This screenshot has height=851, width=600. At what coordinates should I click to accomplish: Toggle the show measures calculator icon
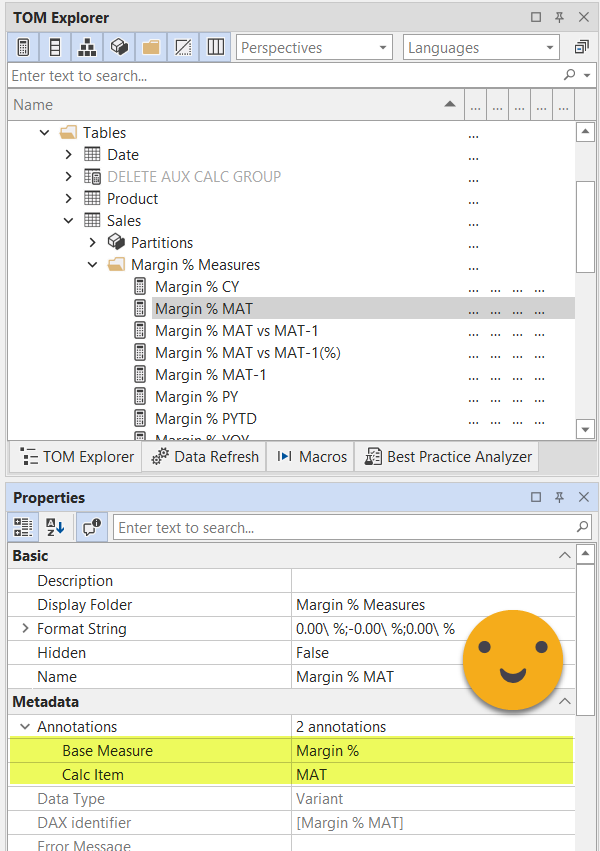coord(23,47)
